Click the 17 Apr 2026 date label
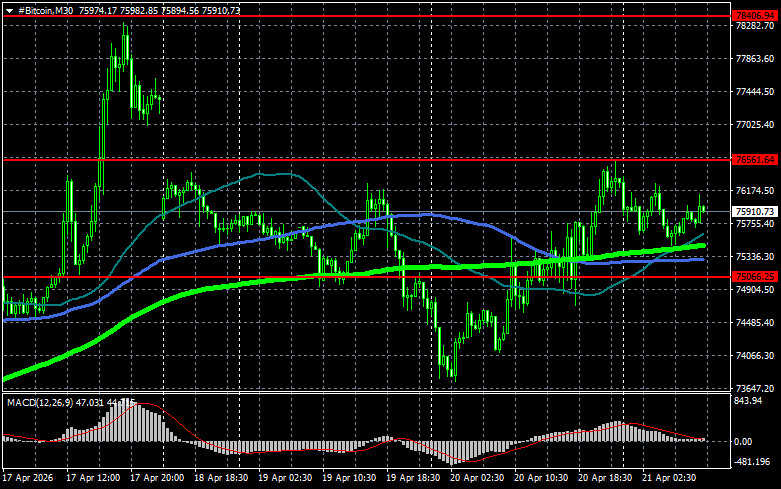781x489 pixels. [28, 478]
